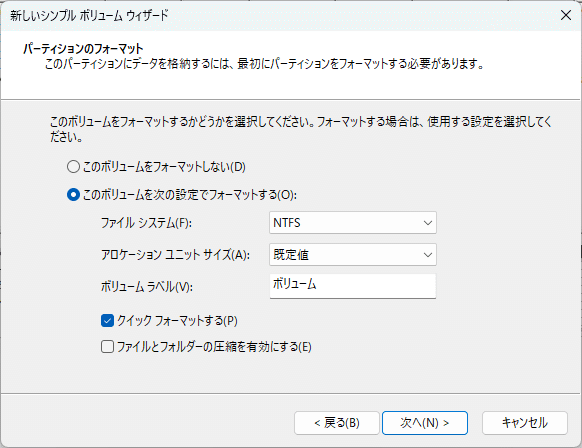Focus the ボリューム ラベル text field
Screen dimensions: 582x448
pyautogui.click(x=353, y=286)
